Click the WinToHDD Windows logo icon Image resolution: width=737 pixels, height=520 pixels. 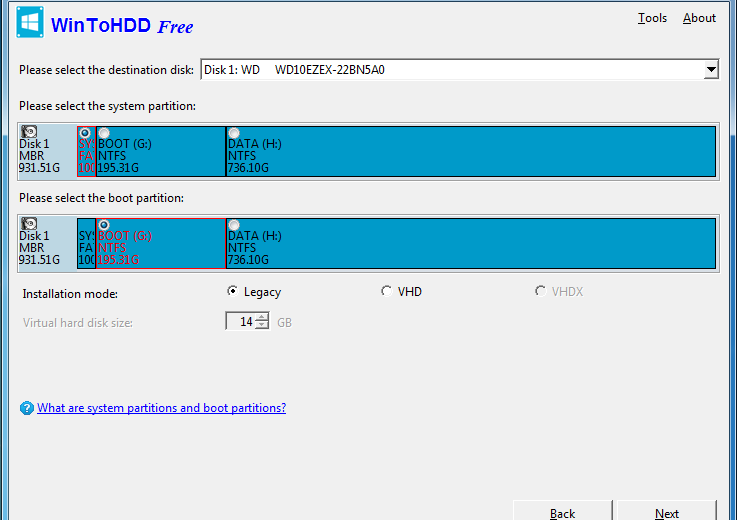point(30,22)
